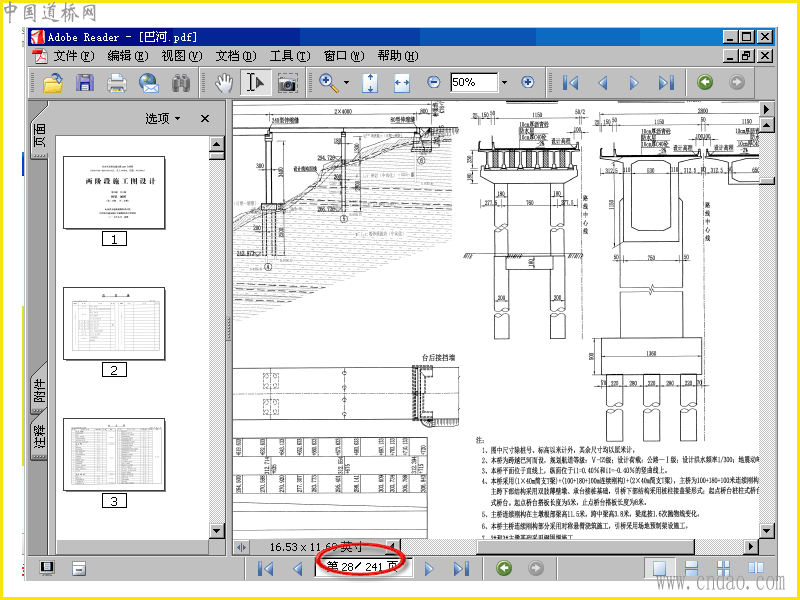The height and width of the screenshot is (600, 800).
Task: Open search with the binoculars icon
Action: 181,83
